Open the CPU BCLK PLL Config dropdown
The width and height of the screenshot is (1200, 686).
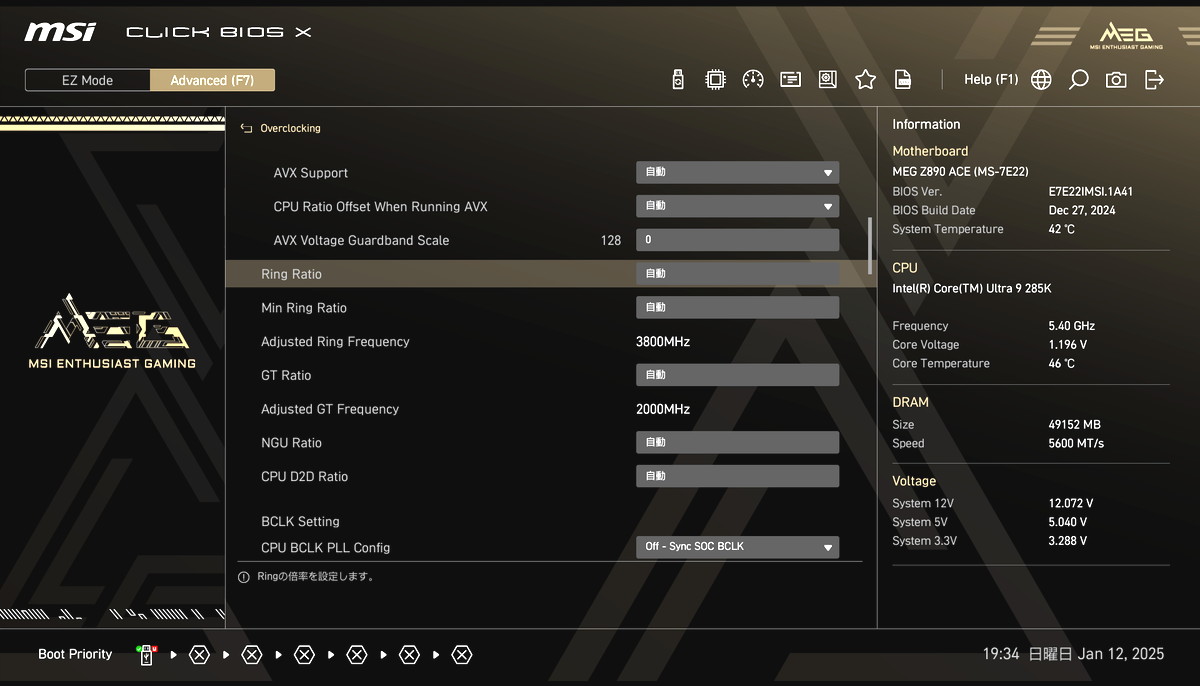coord(737,547)
